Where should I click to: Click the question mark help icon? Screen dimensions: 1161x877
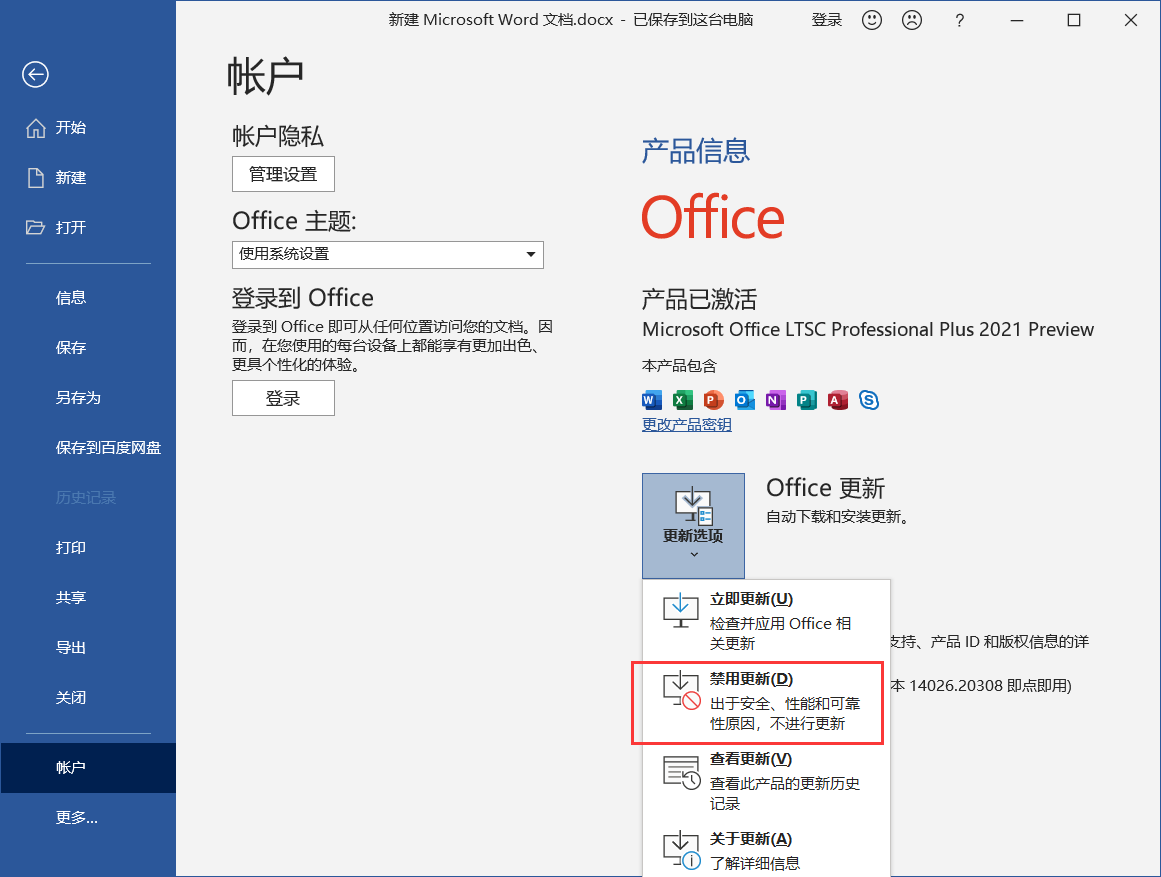[x=959, y=20]
